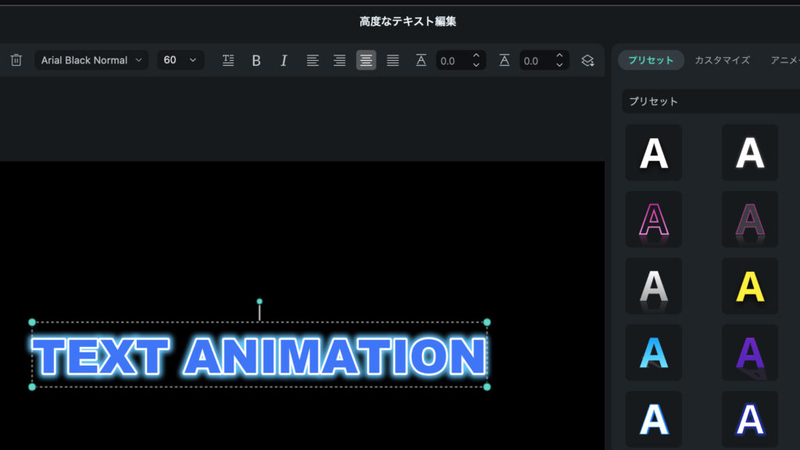
Task: Increase the line spacing value
Action: click(x=560, y=56)
